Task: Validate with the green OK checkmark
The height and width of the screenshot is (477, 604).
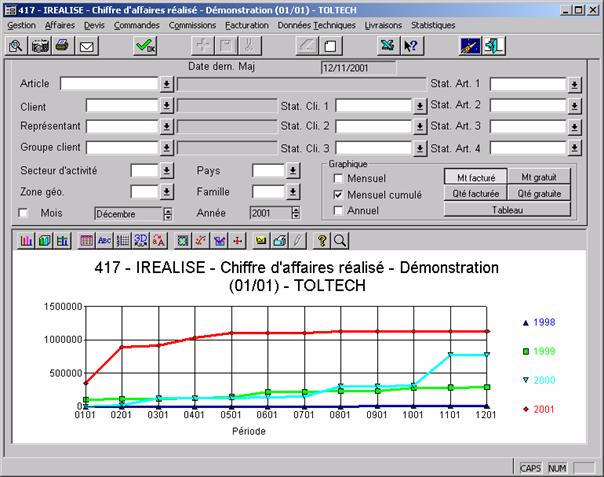Action: pos(145,46)
